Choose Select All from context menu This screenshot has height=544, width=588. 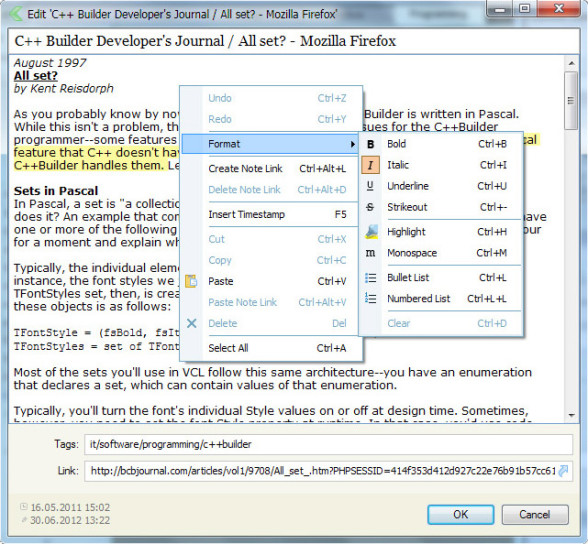[x=271, y=348]
